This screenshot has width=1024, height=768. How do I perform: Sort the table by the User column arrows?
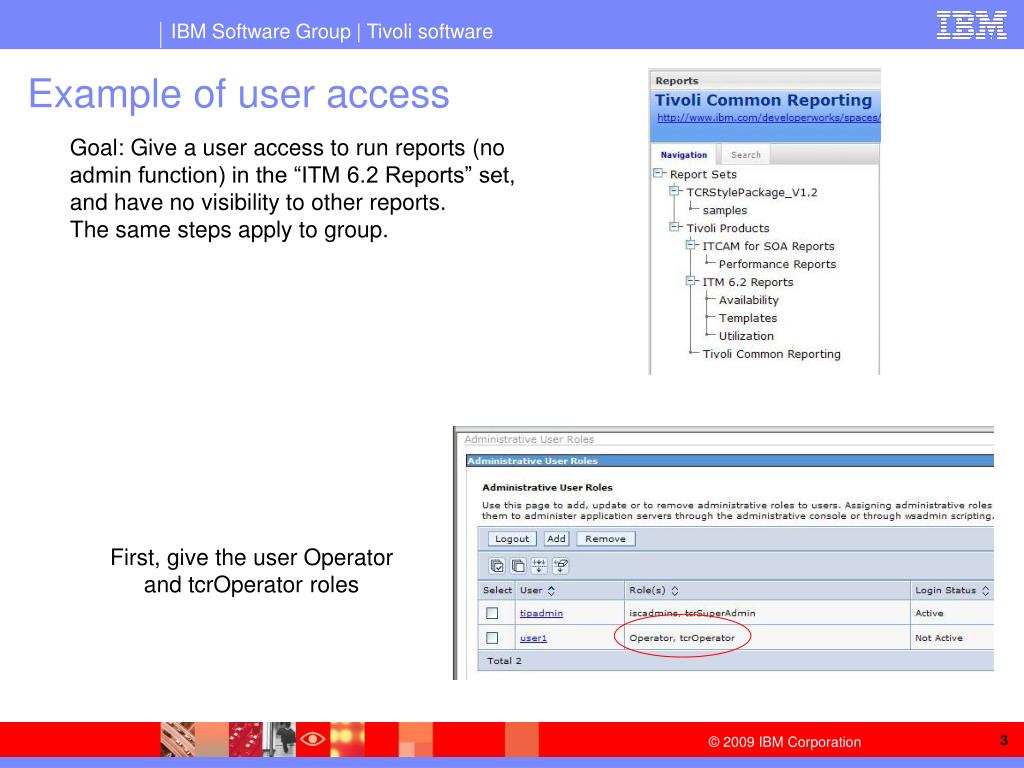point(551,590)
